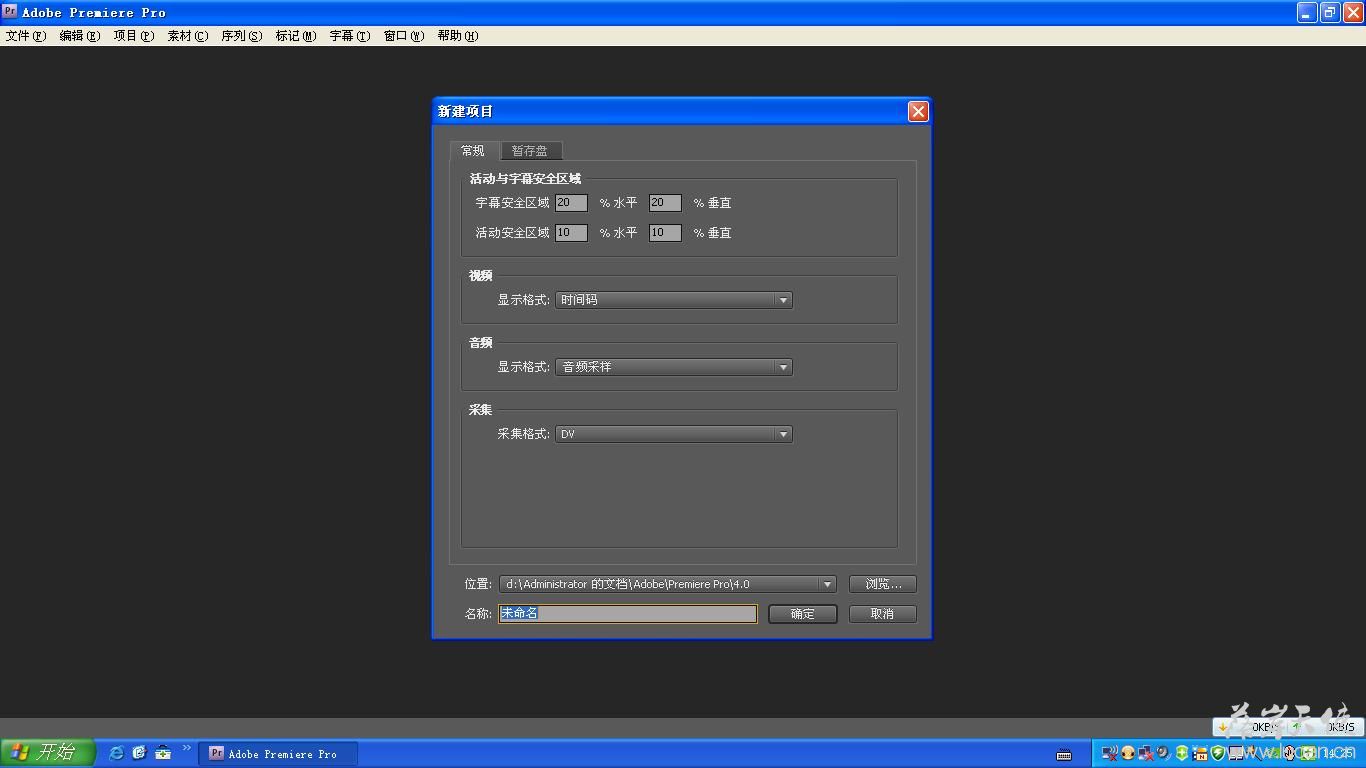Switch to the 暂存盘 tab
The width and height of the screenshot is (1366, 768).
530,151
